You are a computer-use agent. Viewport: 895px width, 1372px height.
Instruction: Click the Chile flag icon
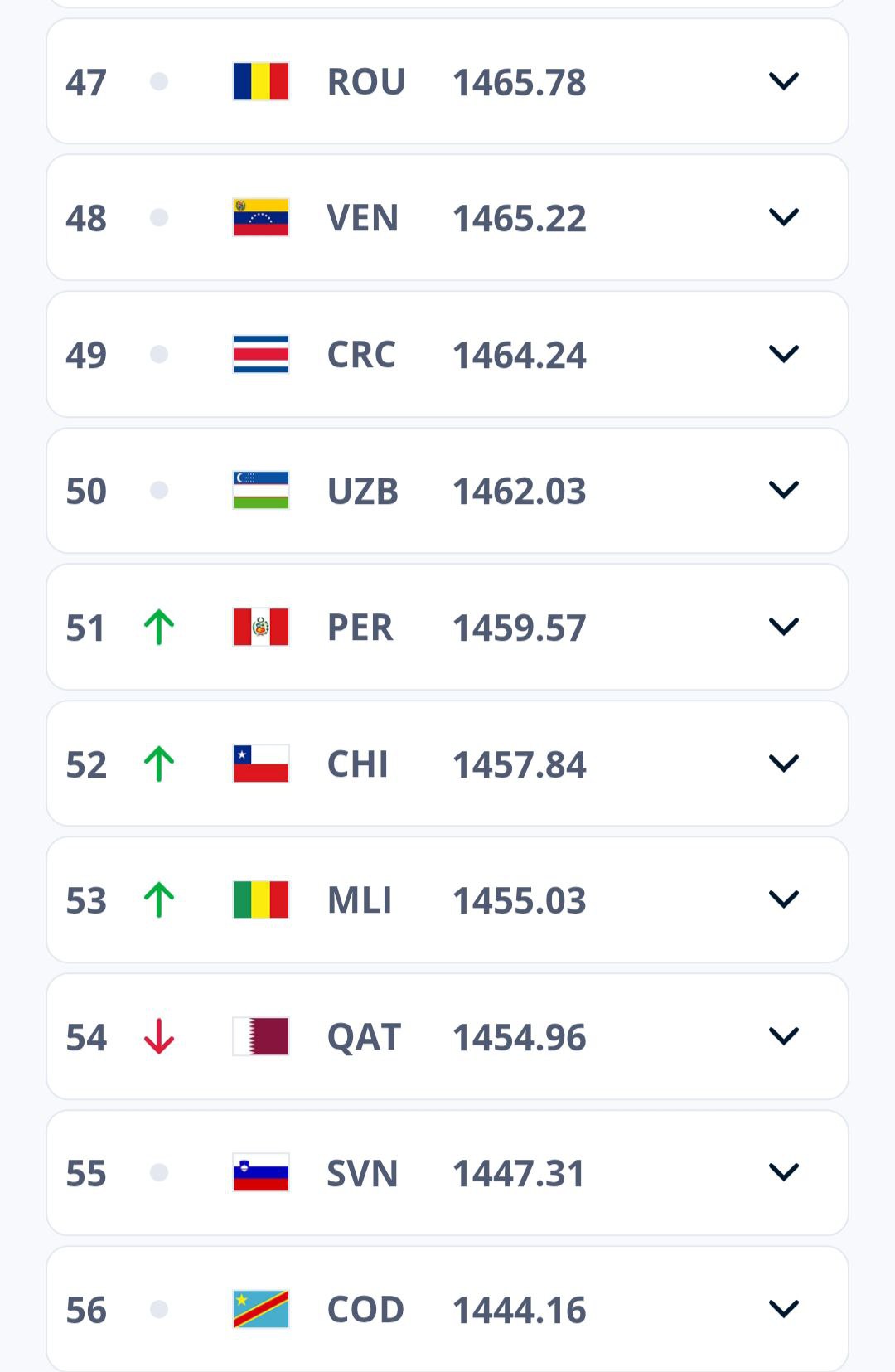coord(261,764)
